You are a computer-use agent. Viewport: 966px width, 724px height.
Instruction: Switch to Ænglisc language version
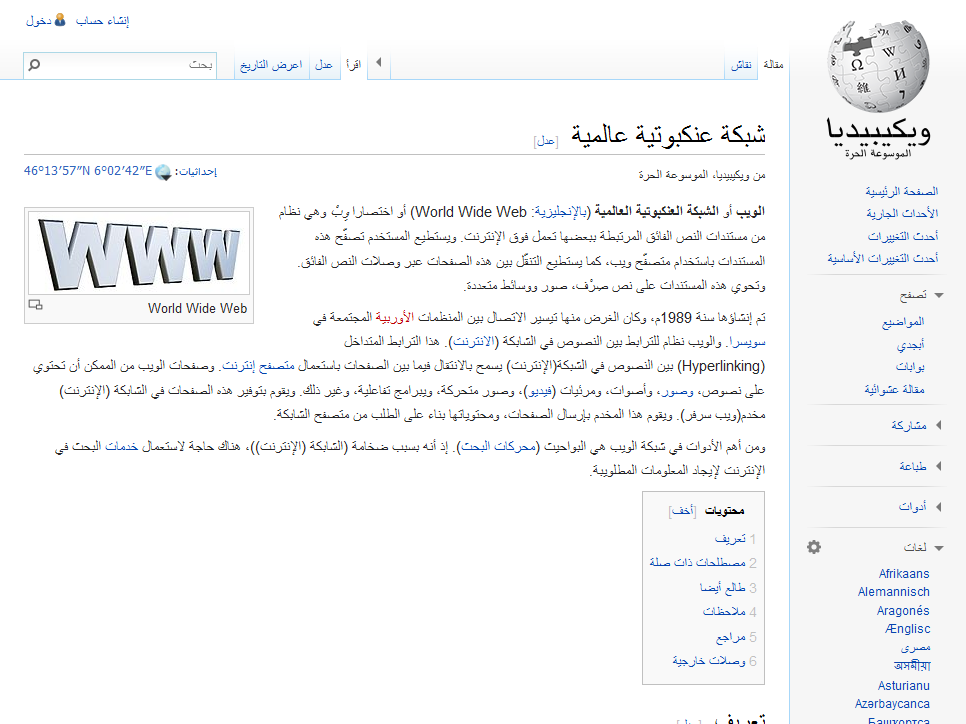click(x=907, y=629)
